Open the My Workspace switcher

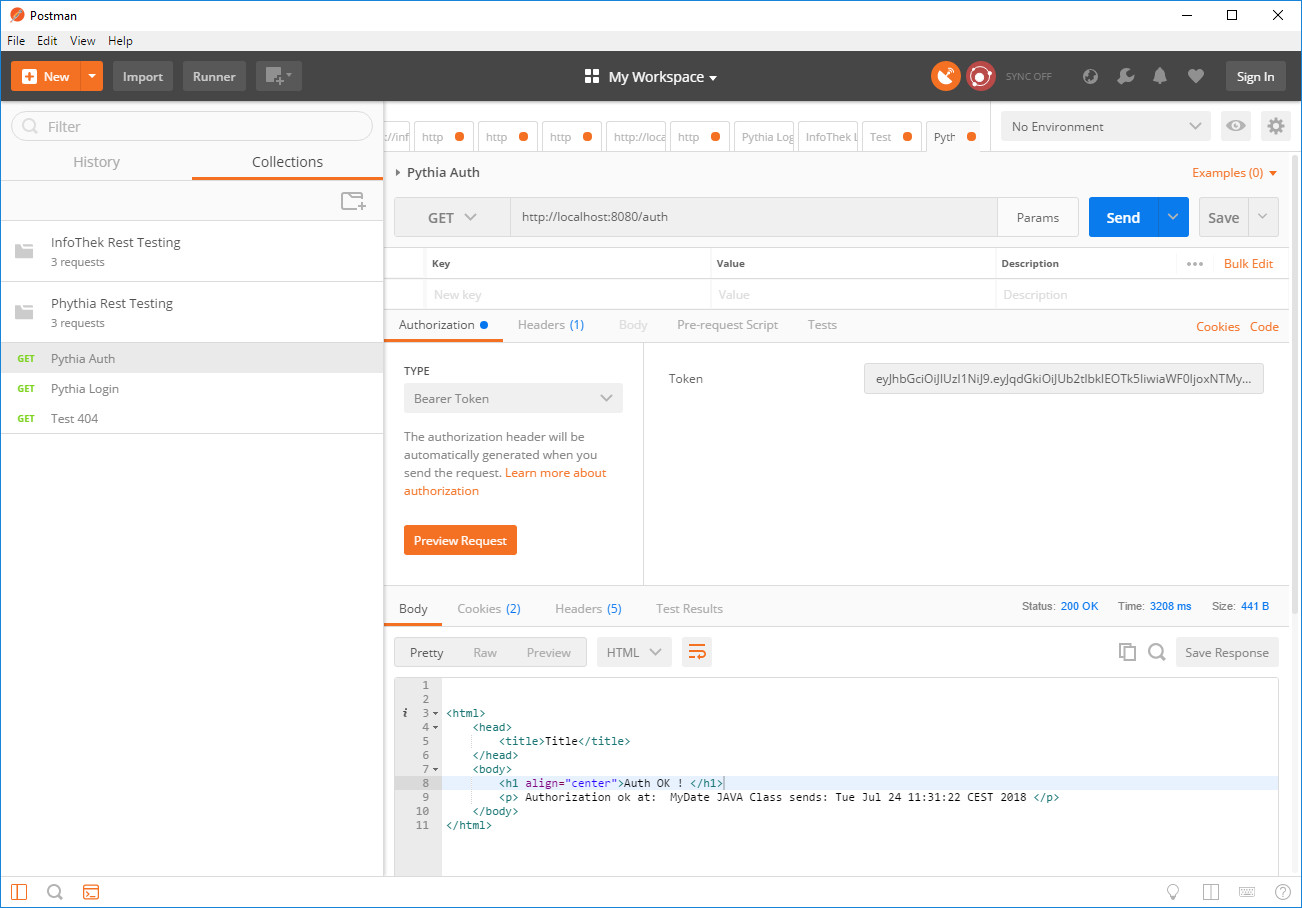point(651,77)
